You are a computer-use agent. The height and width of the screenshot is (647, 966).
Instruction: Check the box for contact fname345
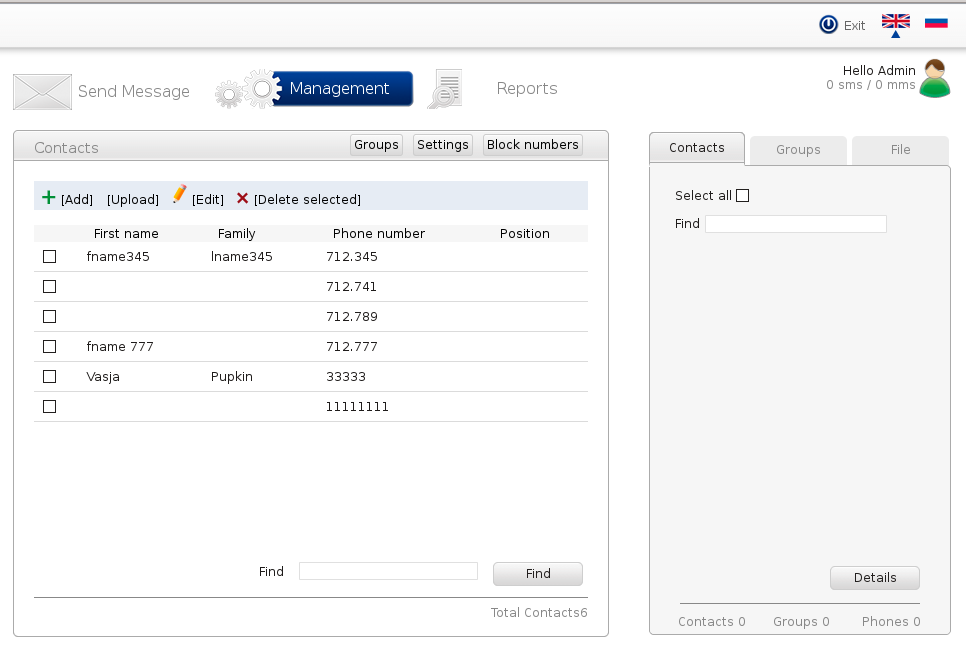coord(49,257)
